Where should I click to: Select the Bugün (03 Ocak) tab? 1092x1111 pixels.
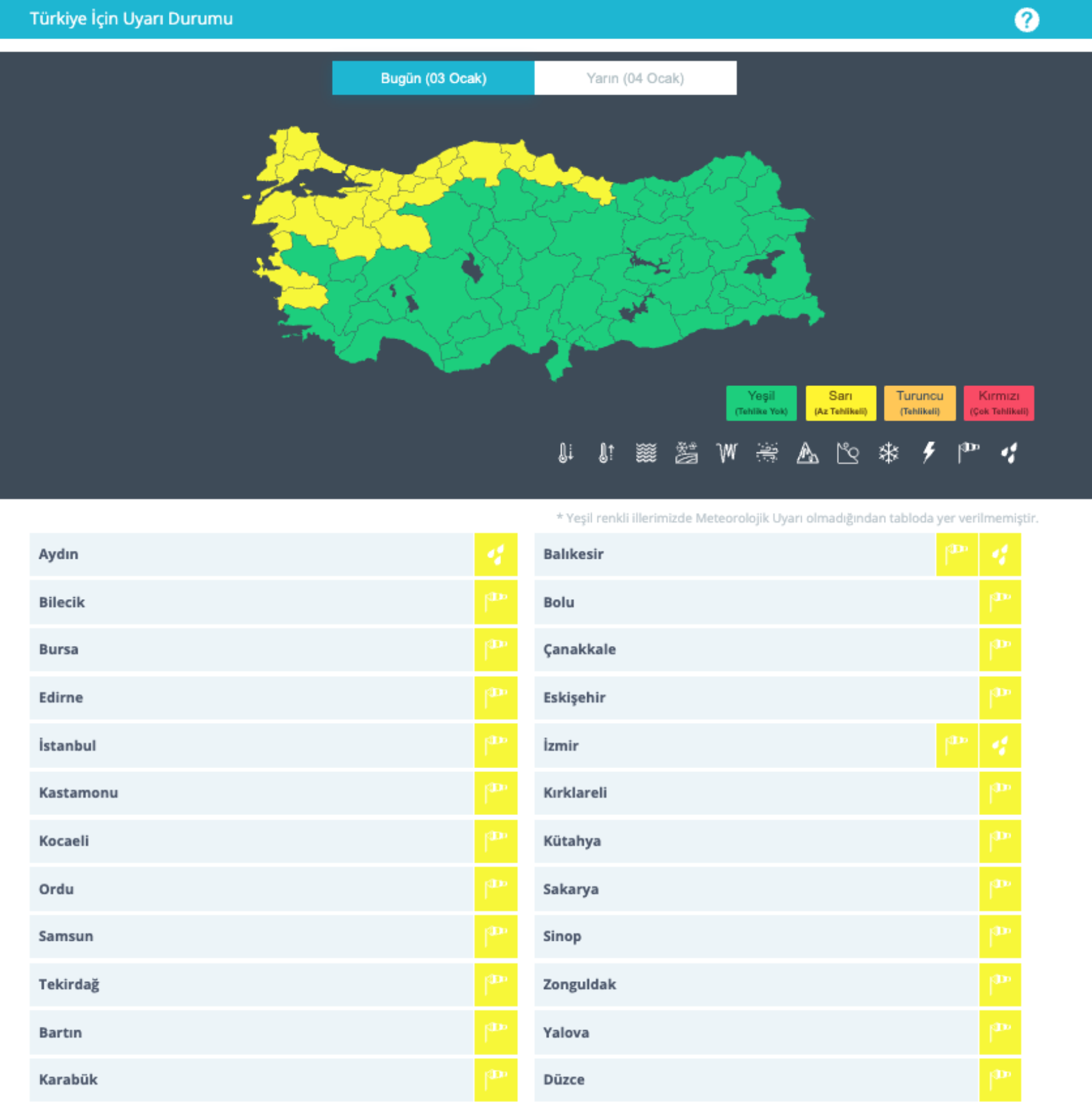433,78
